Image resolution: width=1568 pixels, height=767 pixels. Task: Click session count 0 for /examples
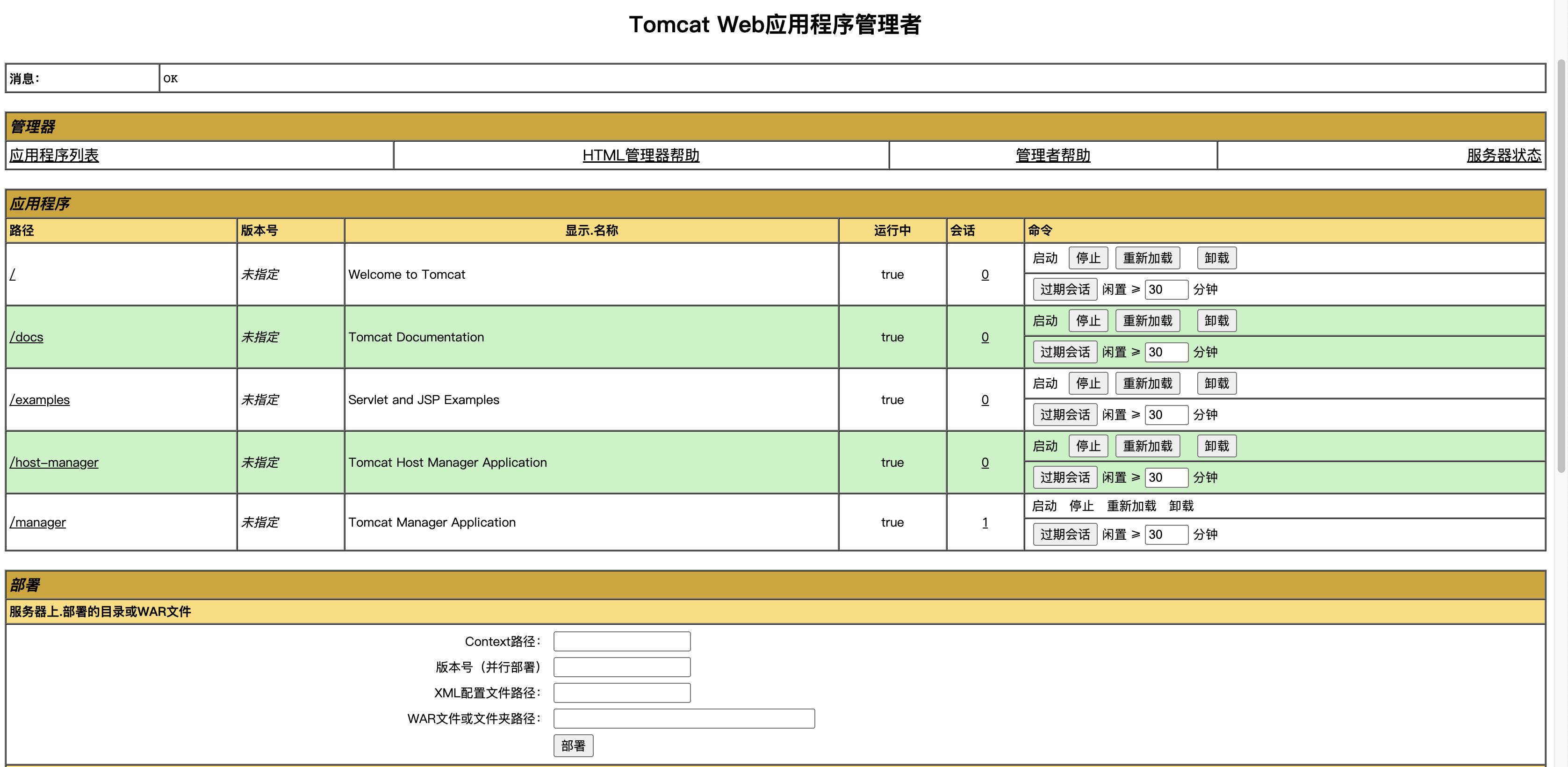[985, 400]
